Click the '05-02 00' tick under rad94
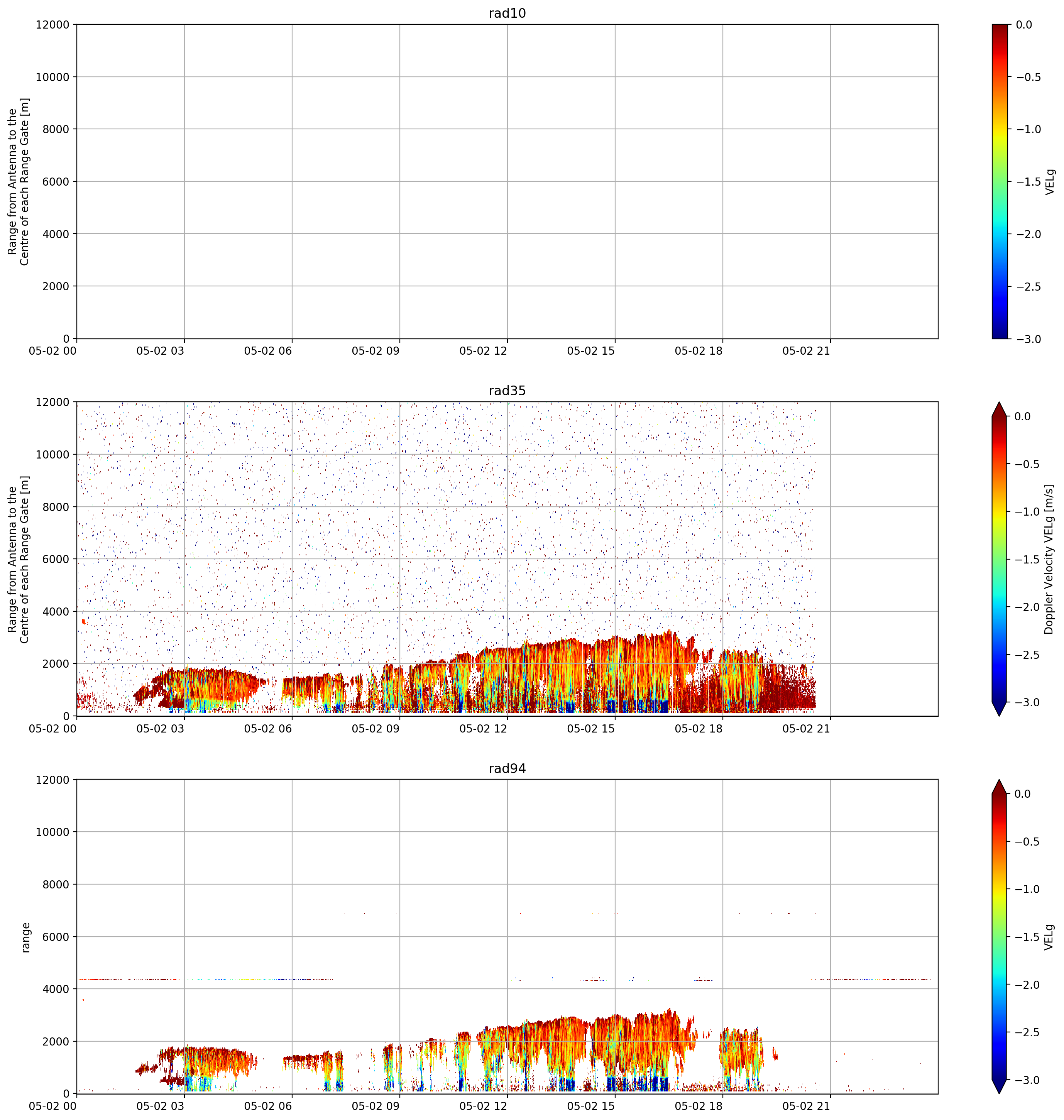This screenshot has width=1064, height=1120. click(x=53, y=1106)
